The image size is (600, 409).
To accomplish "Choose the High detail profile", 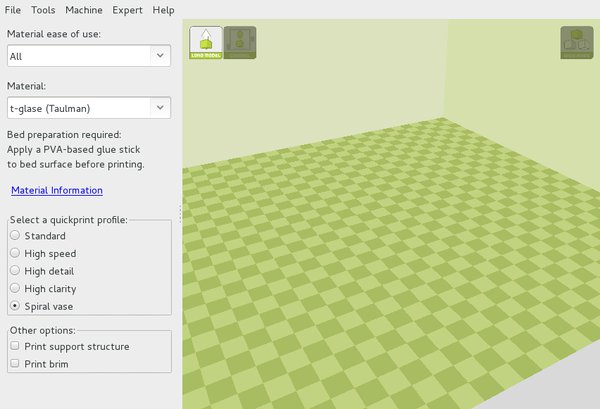I will point(15,271).
